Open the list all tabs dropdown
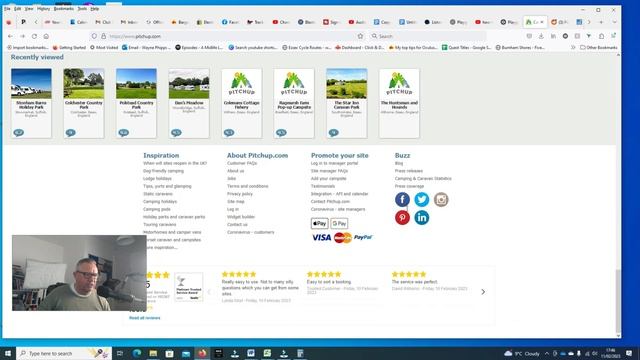This screenshot has height=360, width=640. coord(614,22)
